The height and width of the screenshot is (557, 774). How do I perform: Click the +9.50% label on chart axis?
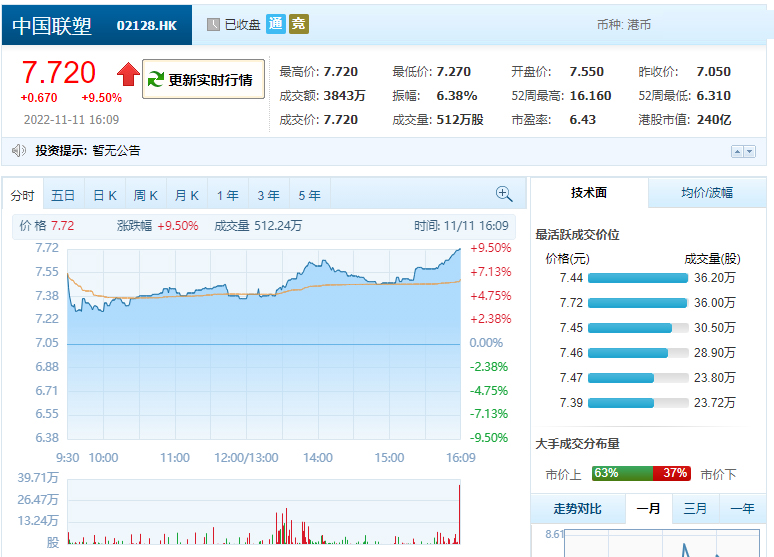491,248
